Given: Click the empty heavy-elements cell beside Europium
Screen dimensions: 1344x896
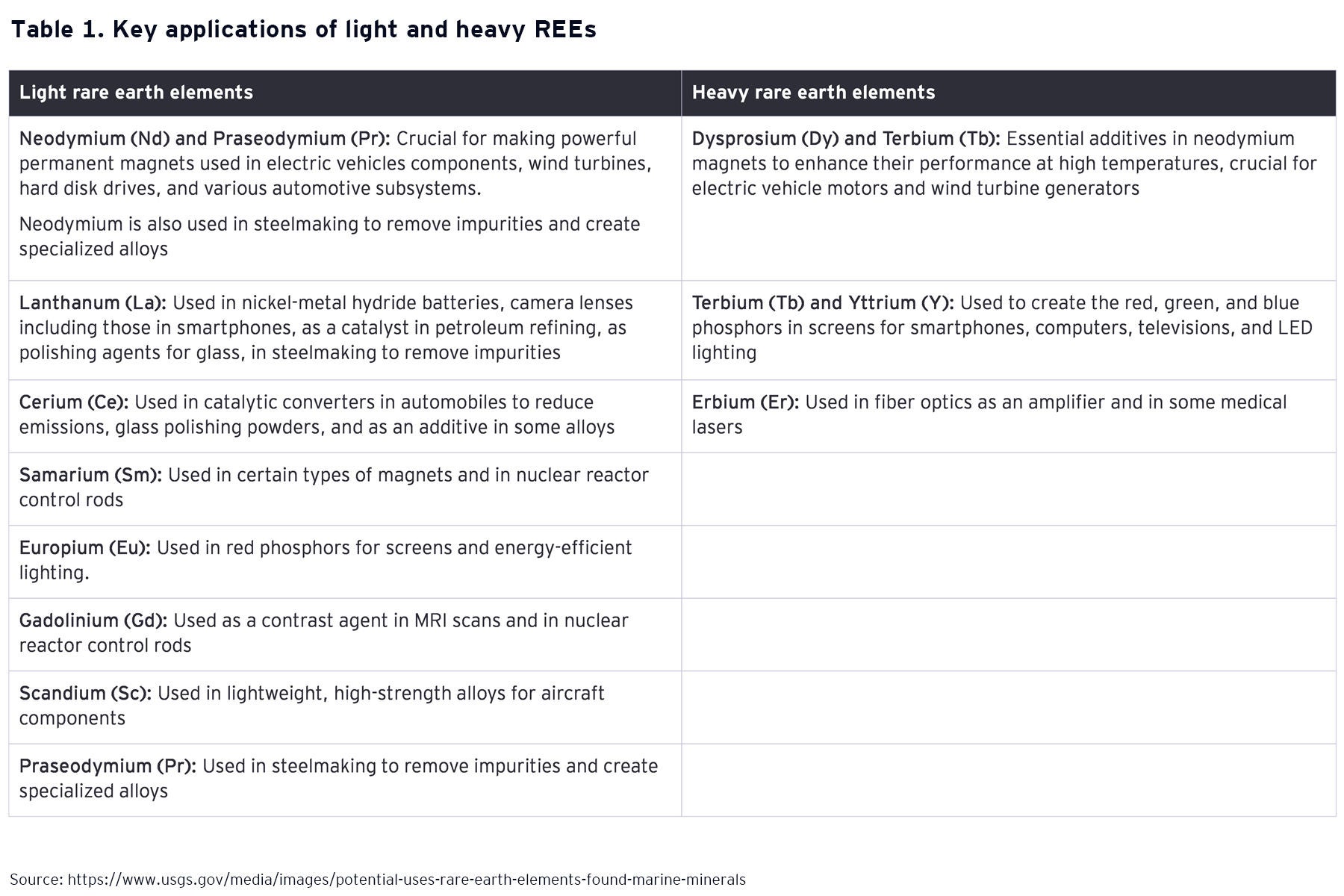Looking at the screenshot, I should (1008, 561).
